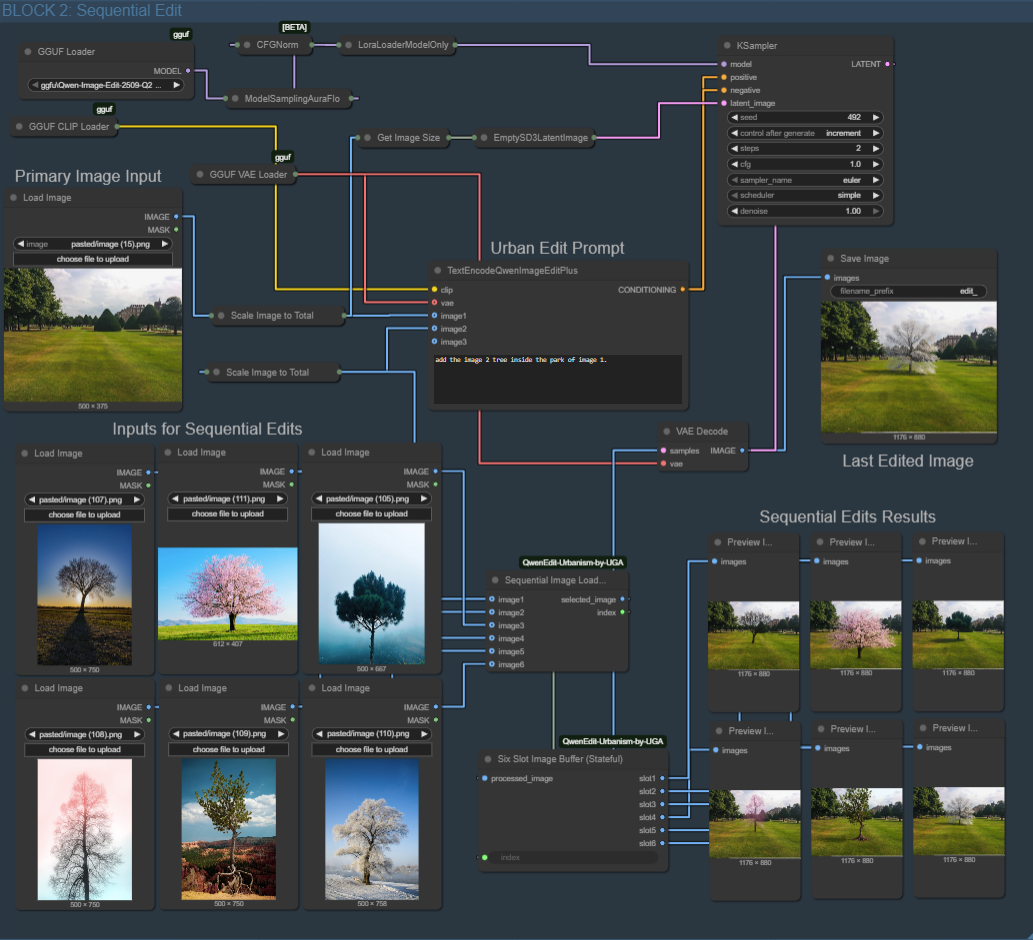Click the LATENT output port on KSampler
1033x940 pixels.
[889, 64]
